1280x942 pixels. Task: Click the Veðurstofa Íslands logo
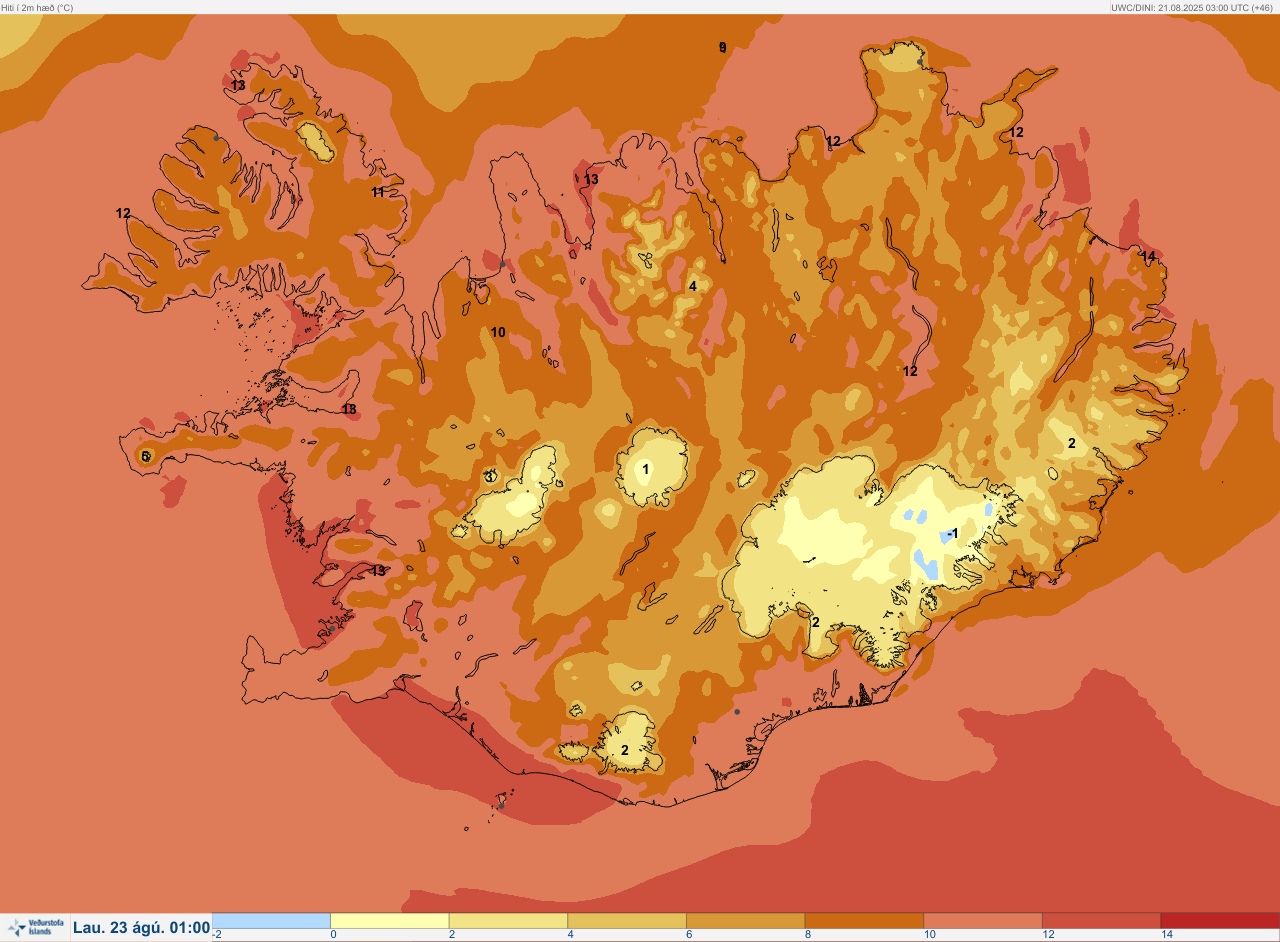[35, 928]
